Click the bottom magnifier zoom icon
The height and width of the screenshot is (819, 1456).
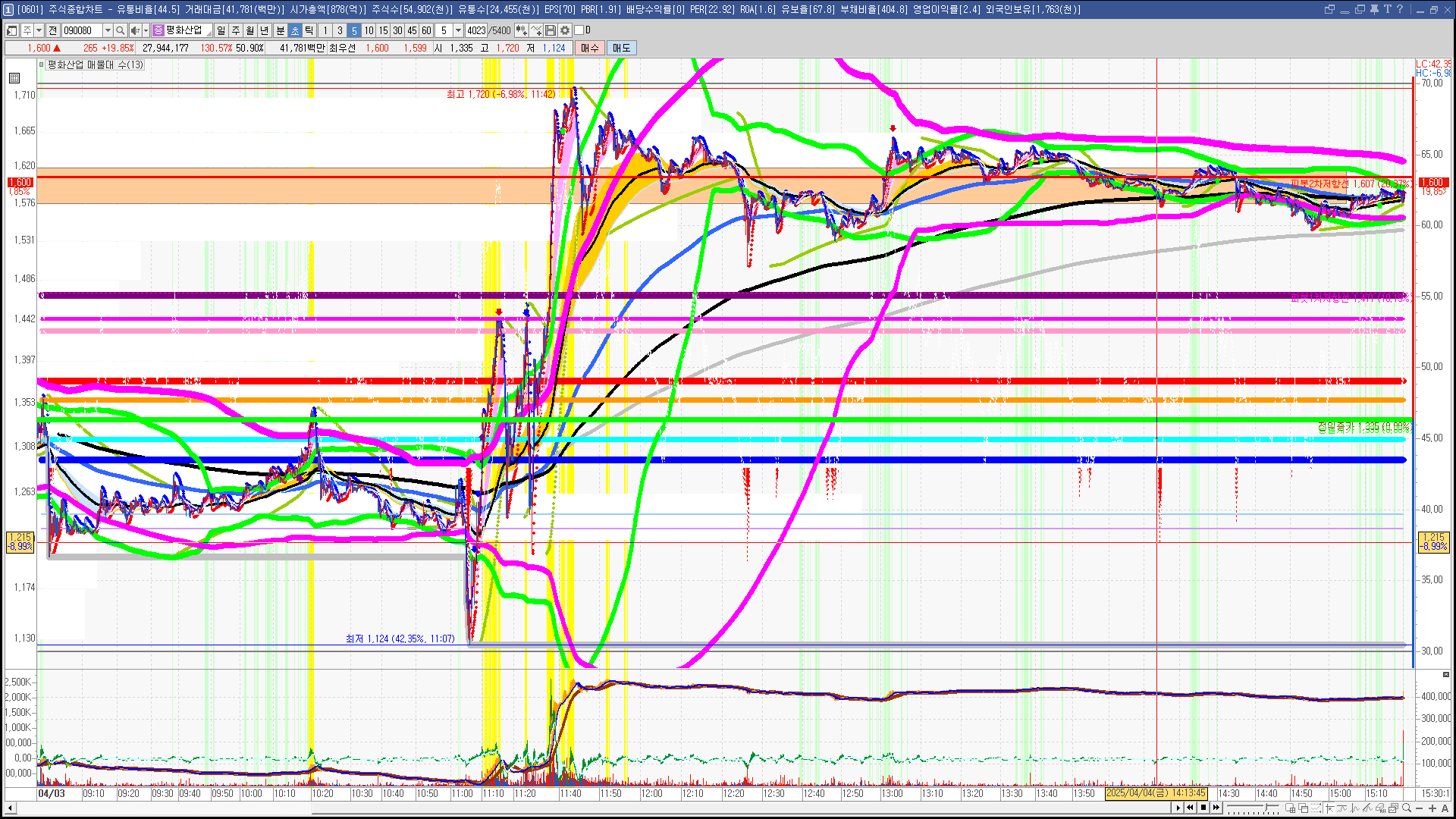click(x=1407, y=808)
